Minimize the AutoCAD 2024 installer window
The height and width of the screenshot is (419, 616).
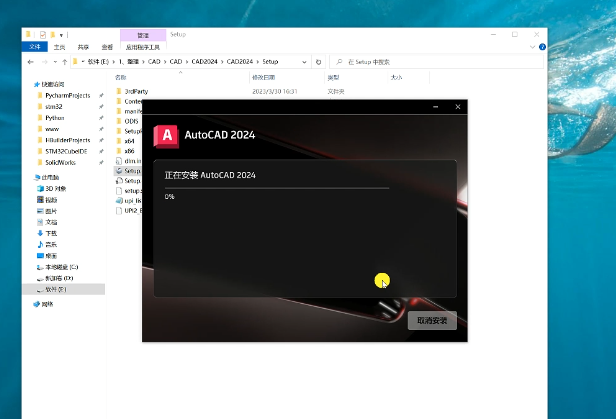coord(435,107)
